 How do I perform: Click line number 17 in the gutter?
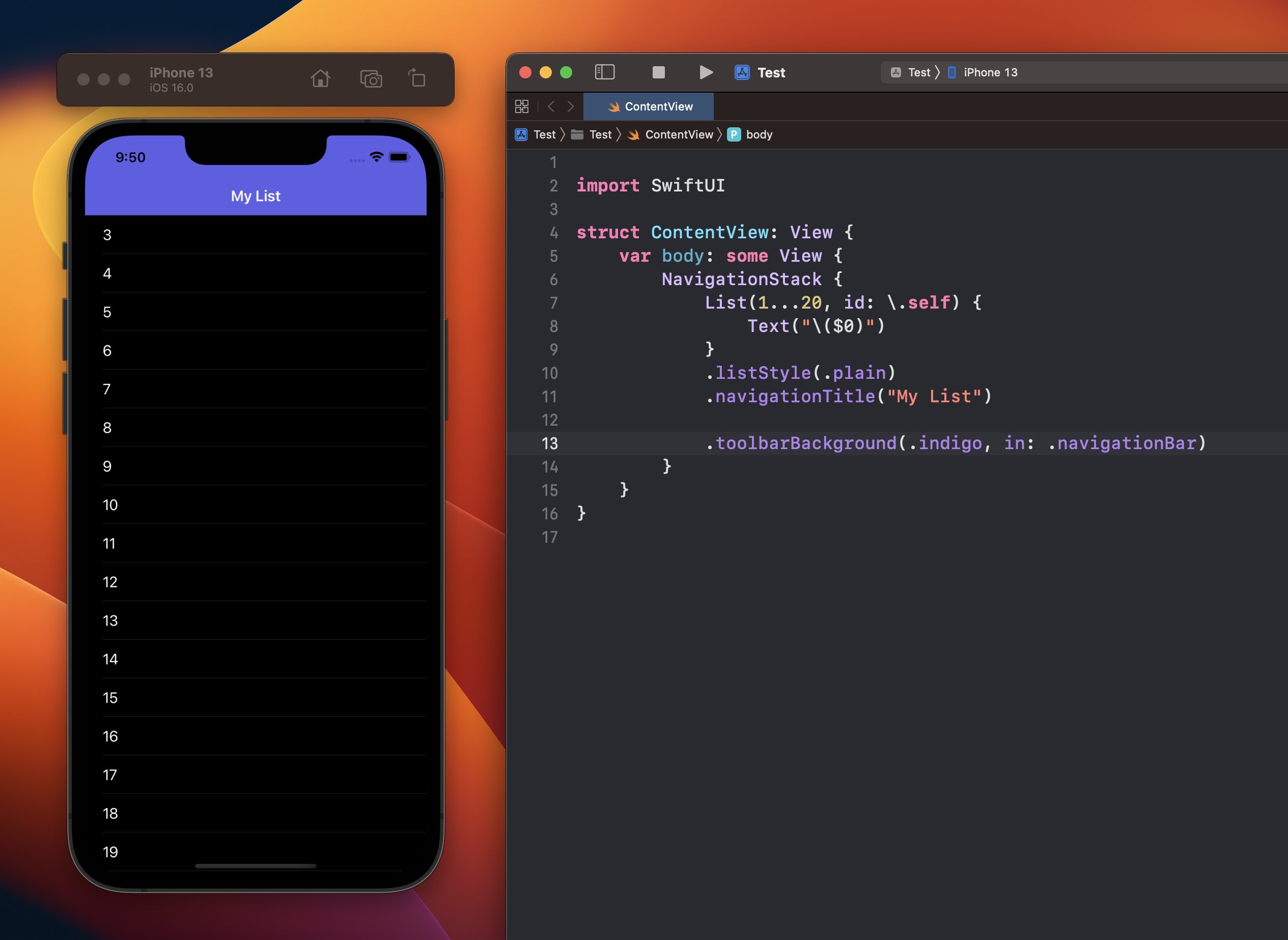pyautogui.click(x=549, y=537)
